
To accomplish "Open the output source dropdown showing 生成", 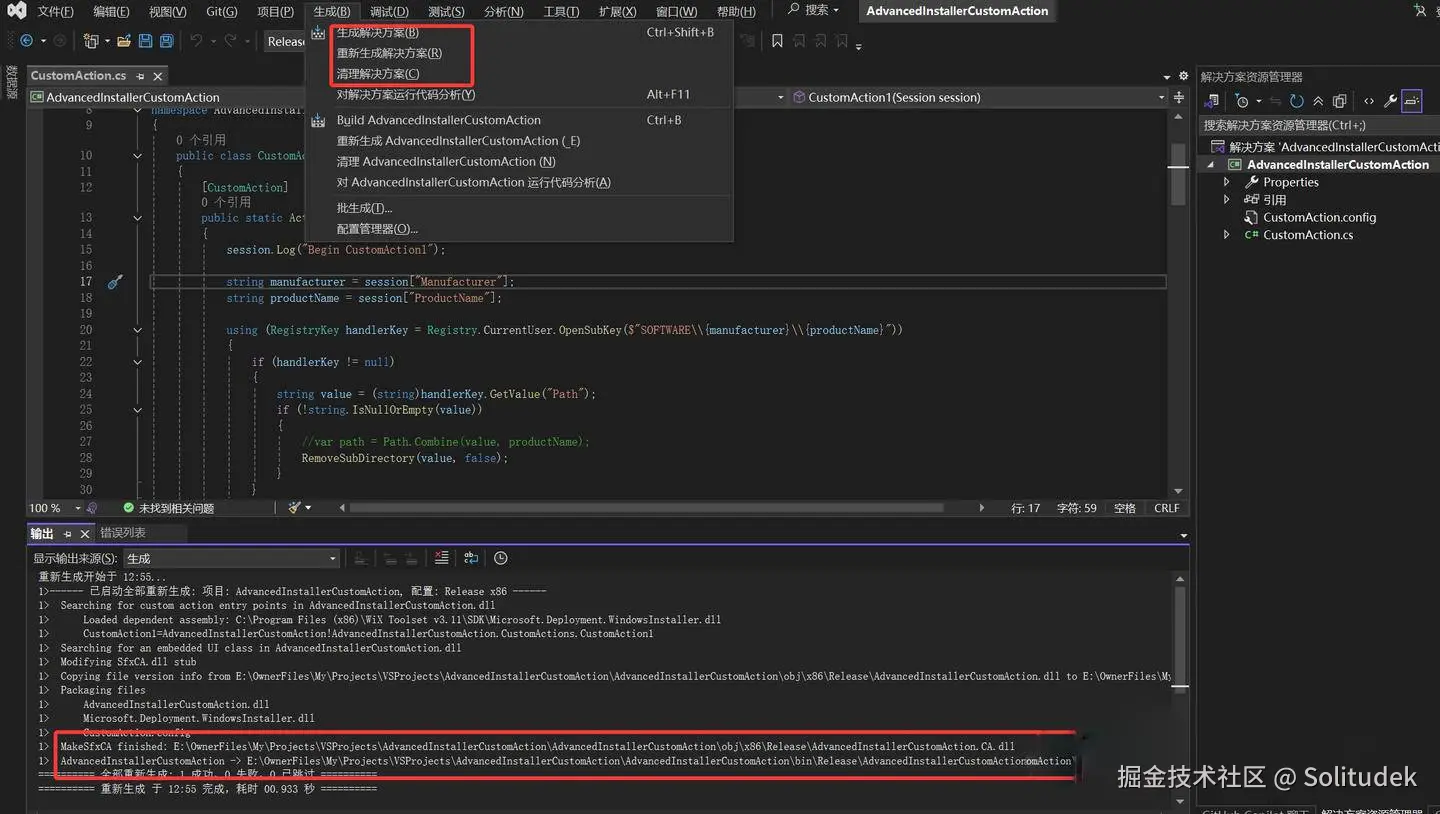I will point(231,558).
